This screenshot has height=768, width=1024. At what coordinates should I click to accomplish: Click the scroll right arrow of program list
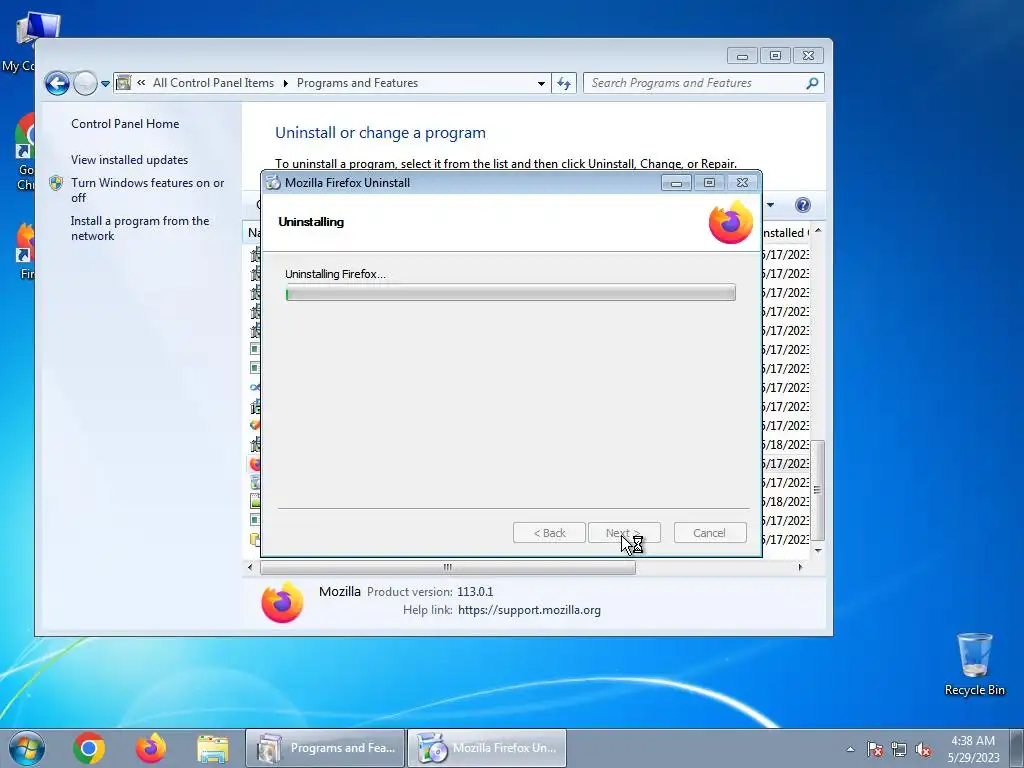pos(800,567)
